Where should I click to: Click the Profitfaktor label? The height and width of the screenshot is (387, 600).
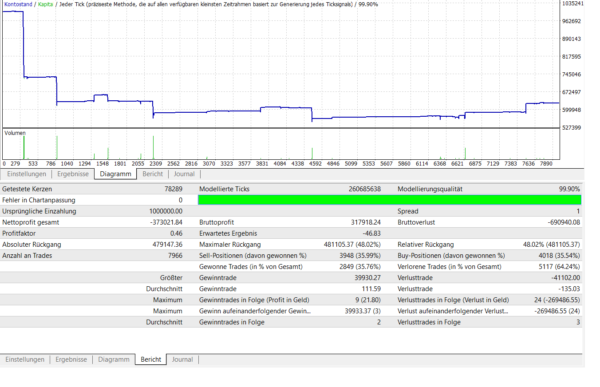19,233
